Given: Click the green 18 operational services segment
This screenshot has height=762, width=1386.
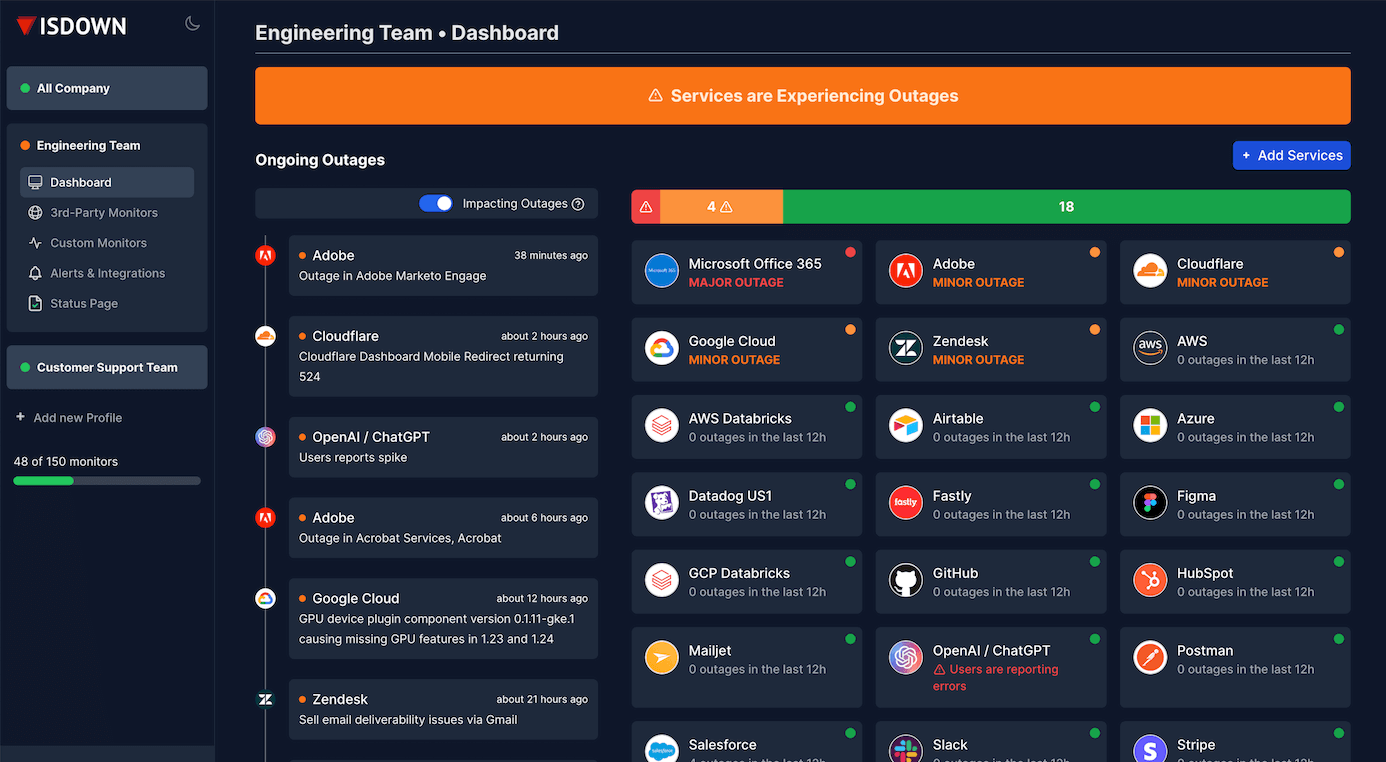Looking at the screenshot, I should point(1067,207).
